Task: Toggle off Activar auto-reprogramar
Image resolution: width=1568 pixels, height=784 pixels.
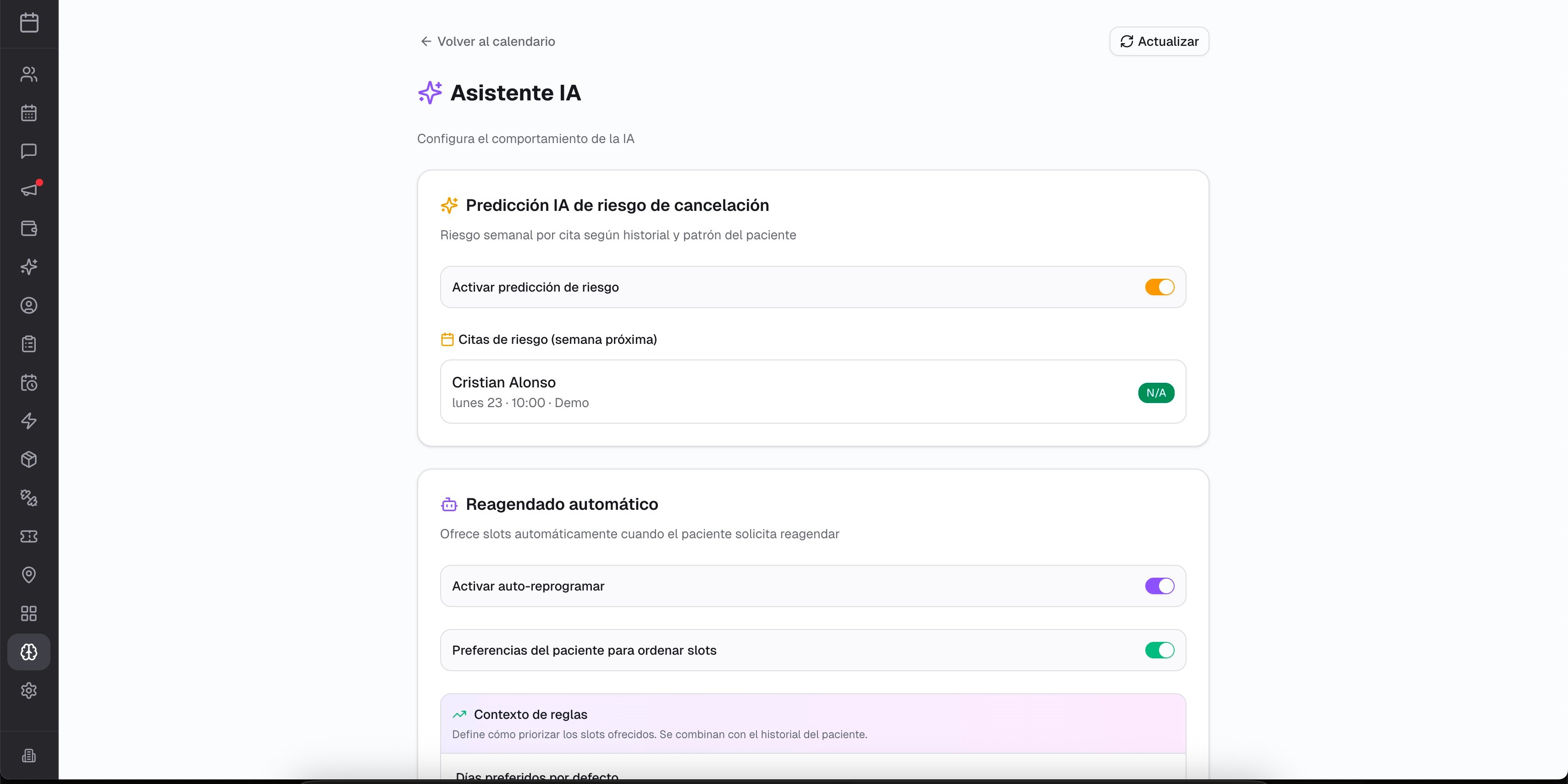Action: tap(1159, 586)
